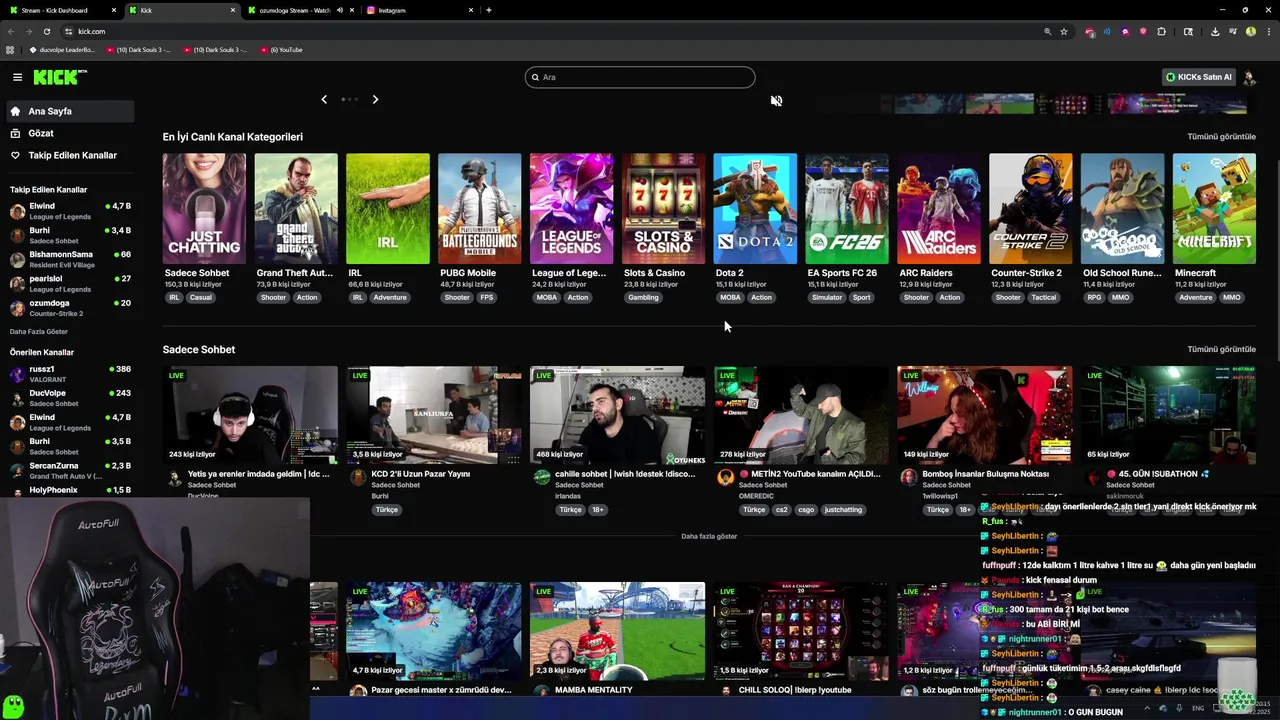Click the KICKs Satın Al button
The image size is (1280, 720).
click(x=1199, y=77)
